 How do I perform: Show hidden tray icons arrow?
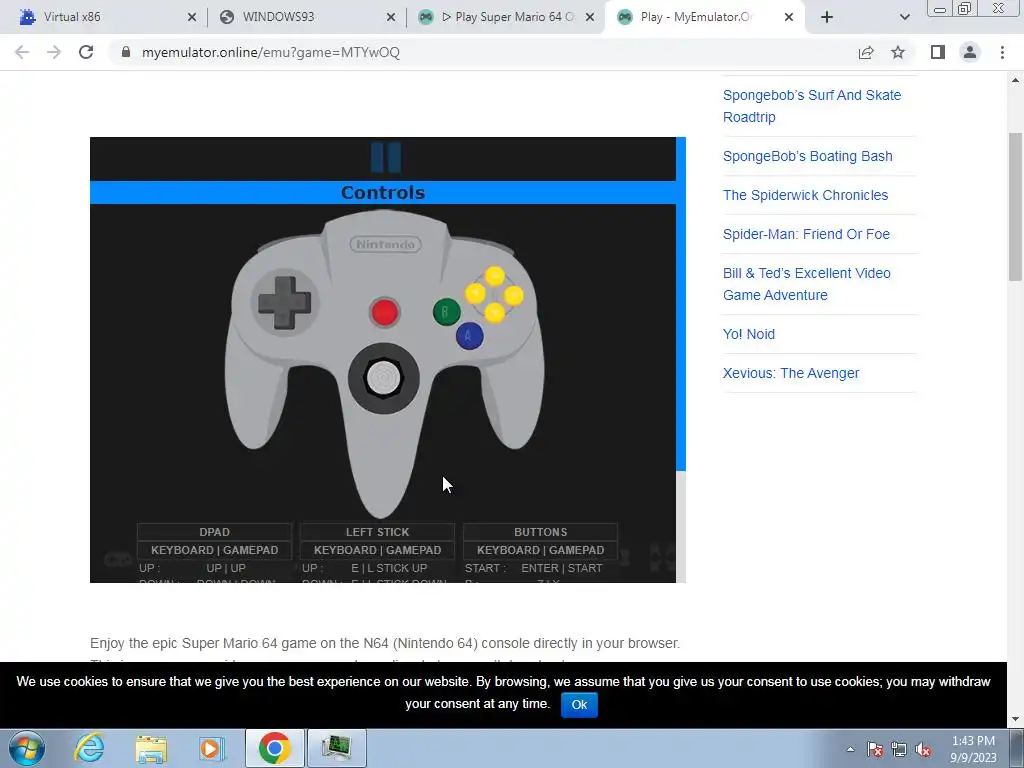point(850,749)
